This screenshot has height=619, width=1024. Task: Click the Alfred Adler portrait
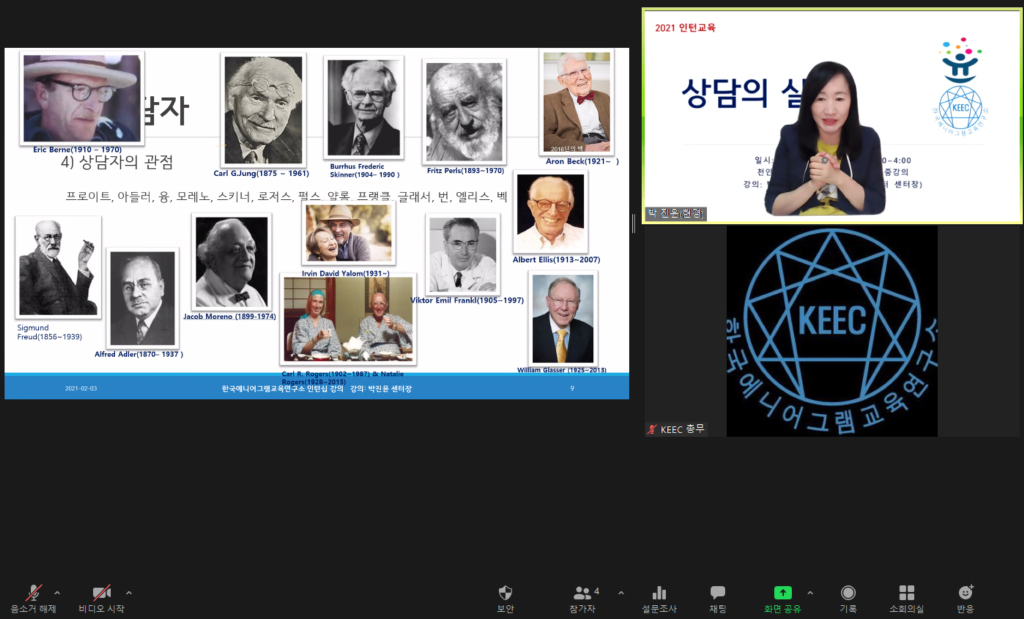142,298
